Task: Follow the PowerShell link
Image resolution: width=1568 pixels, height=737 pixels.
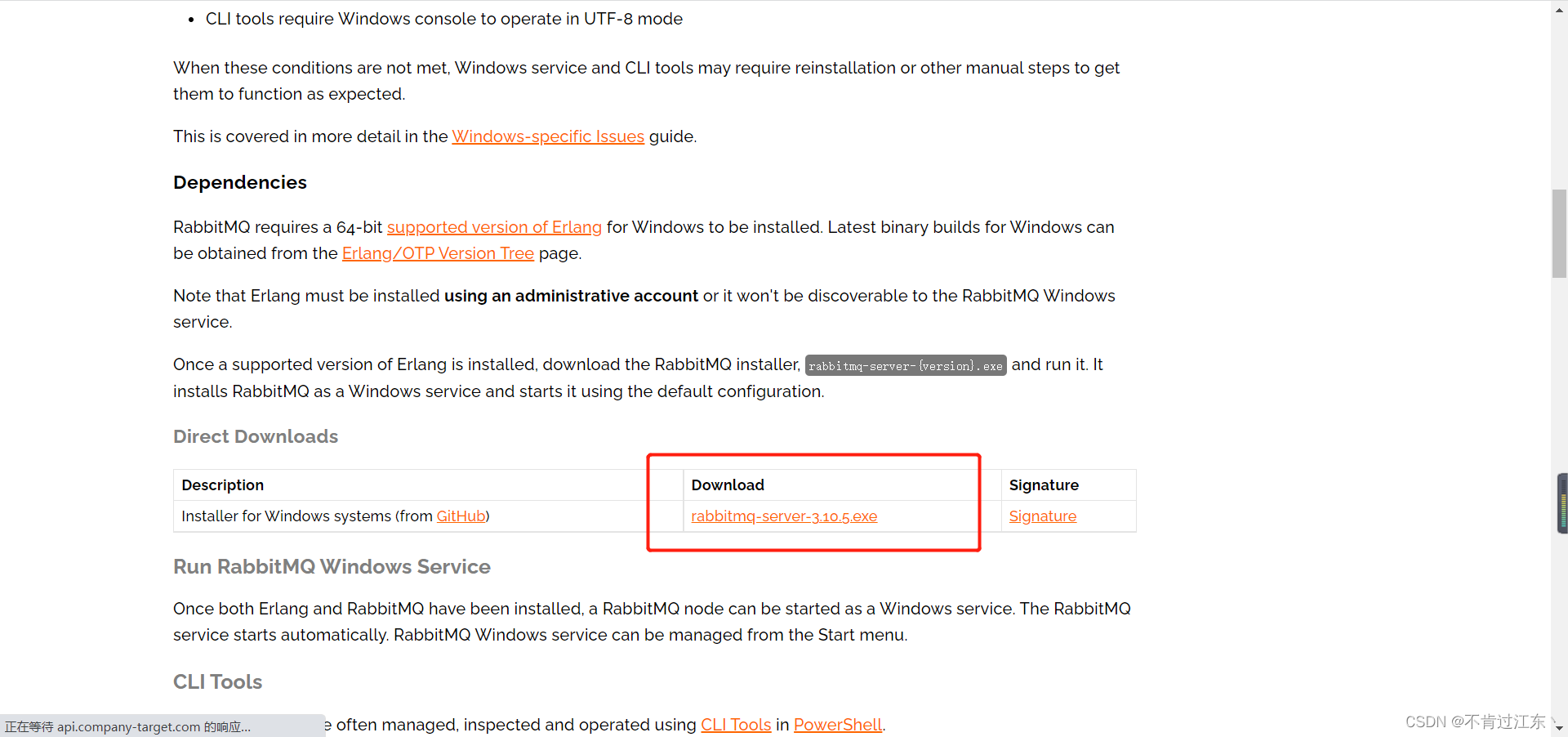Action: [837, 725]
